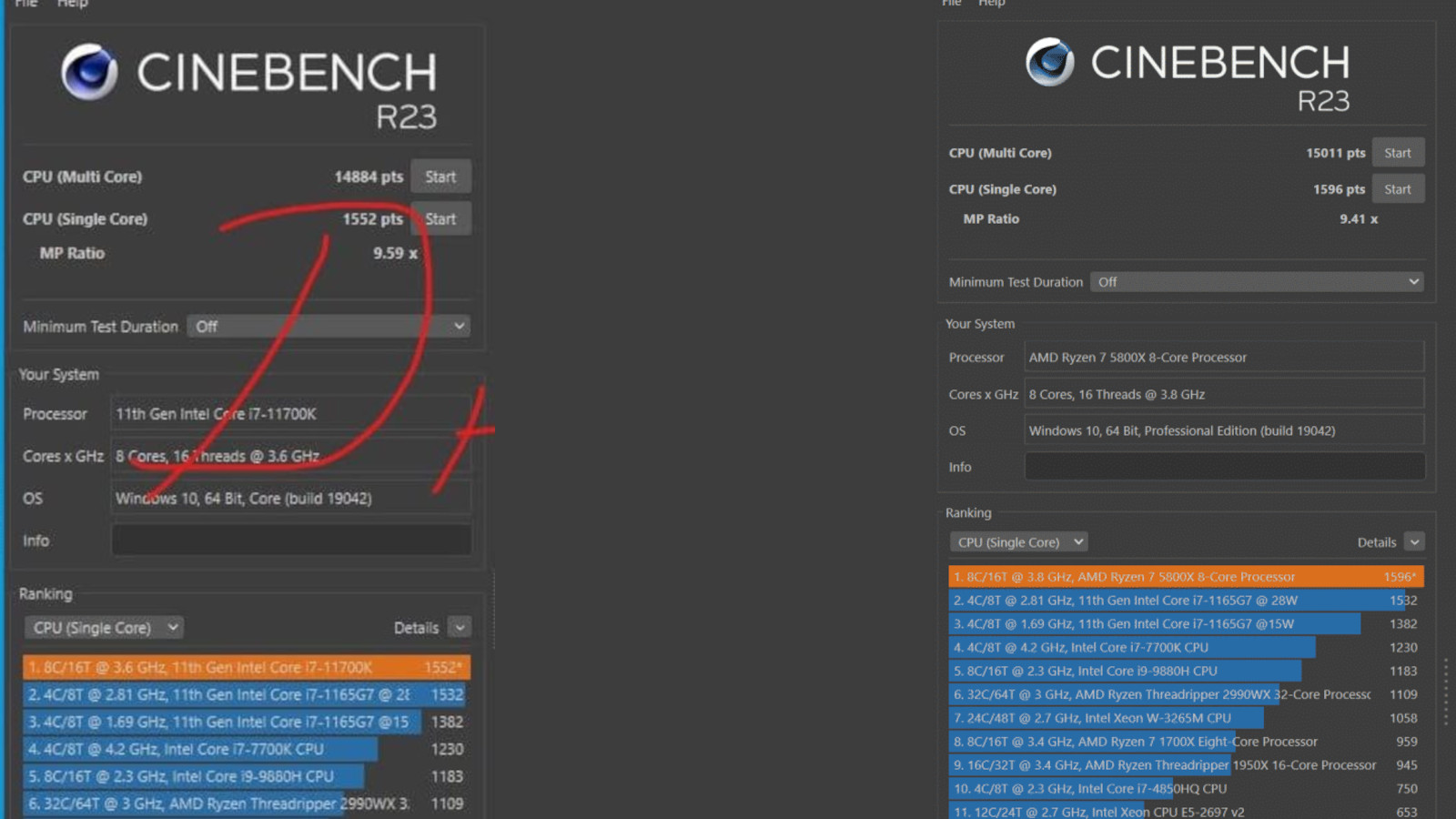Select the i7-4850HQ ranking row

click(1186, 789)
